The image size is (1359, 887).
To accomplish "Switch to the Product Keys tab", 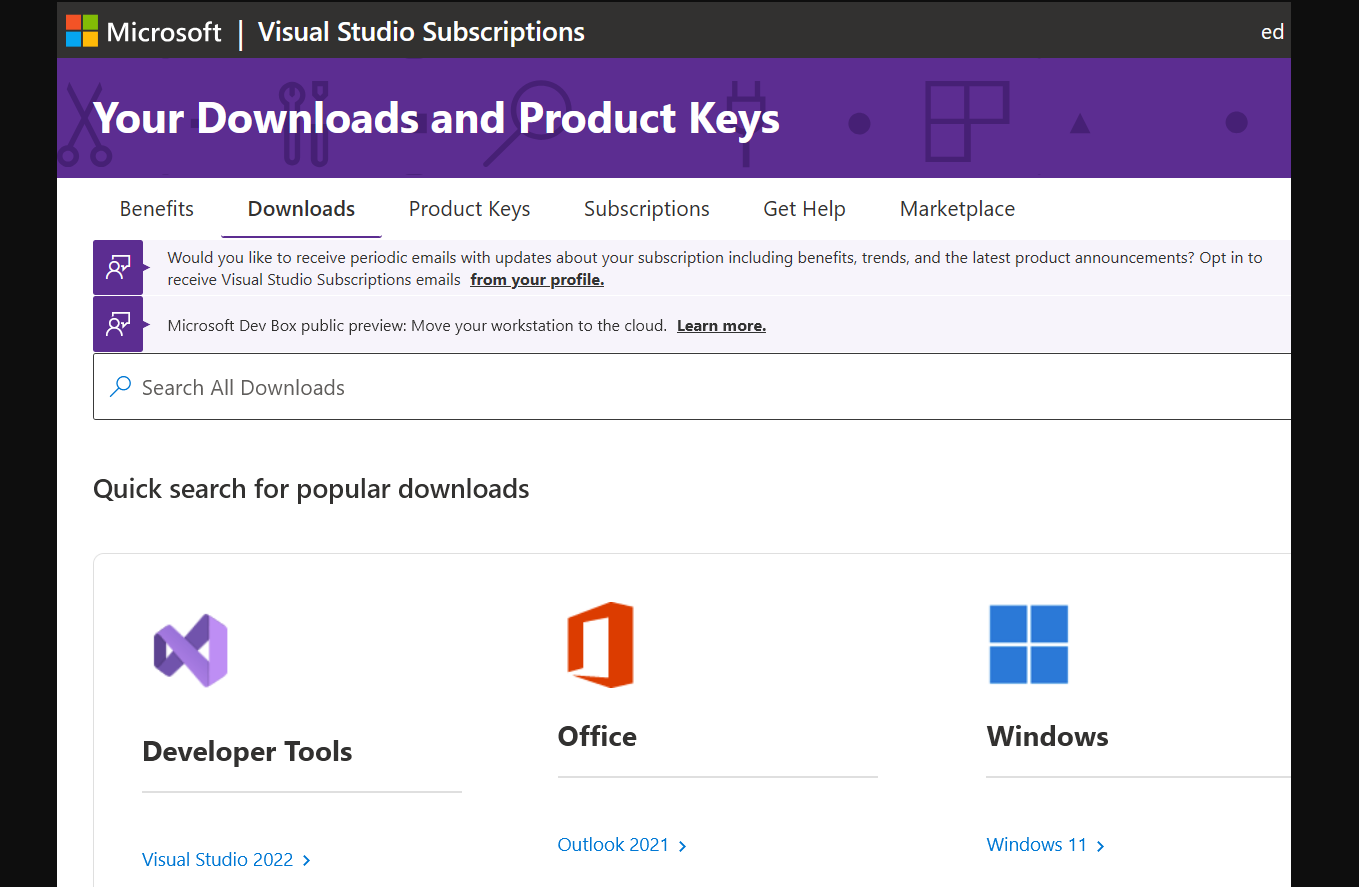I will [x=469, y=209].
